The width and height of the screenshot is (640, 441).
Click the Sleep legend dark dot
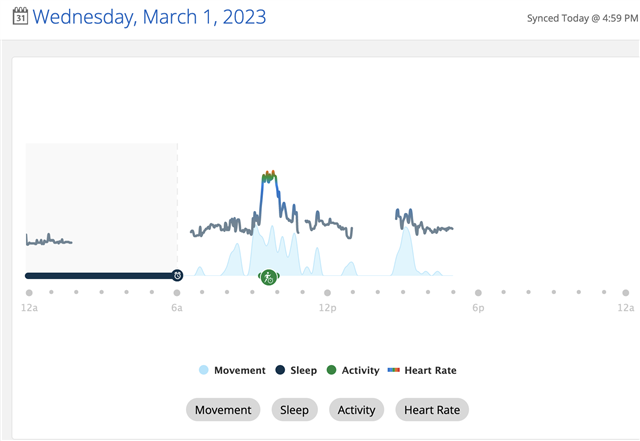pyautogui.click(x=280, y=370)
